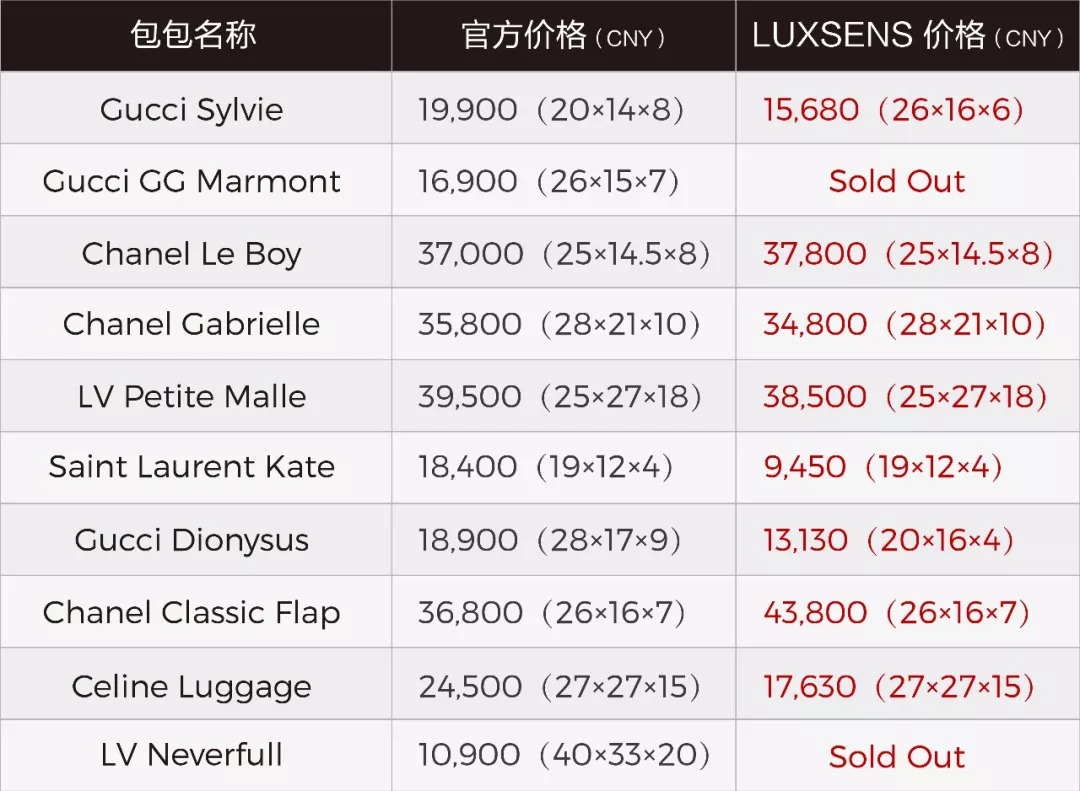Image resolution: width=1080 pixels, height=791 pixels.
Task: Select the Gucci GG Marmont row name
Action: coord(192,181)
